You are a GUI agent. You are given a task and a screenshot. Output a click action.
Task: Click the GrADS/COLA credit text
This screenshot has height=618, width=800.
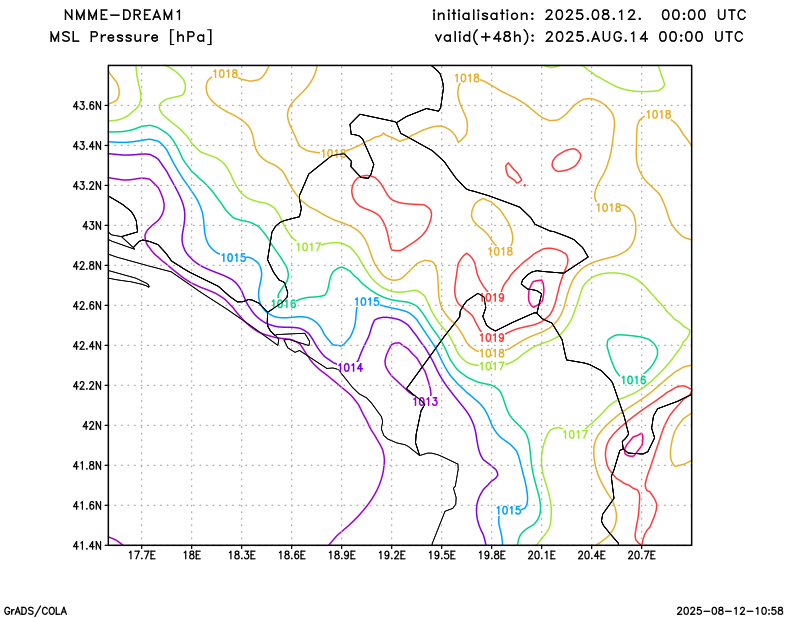tap(35, 611)
